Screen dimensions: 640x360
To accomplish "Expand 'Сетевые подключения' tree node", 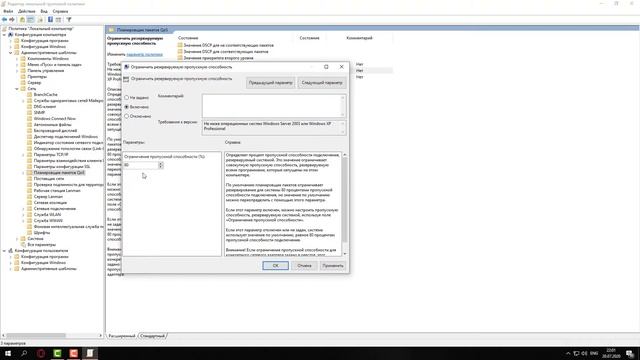I will click(x=23, y=209).
